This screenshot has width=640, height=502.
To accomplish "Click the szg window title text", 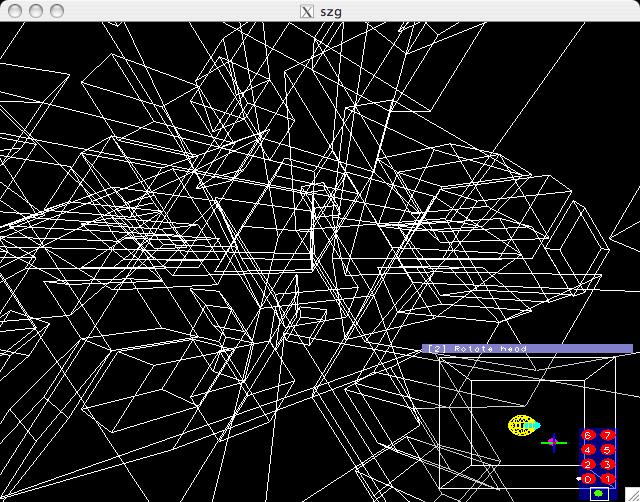I will pyautogui.click(x=330, y=10).
